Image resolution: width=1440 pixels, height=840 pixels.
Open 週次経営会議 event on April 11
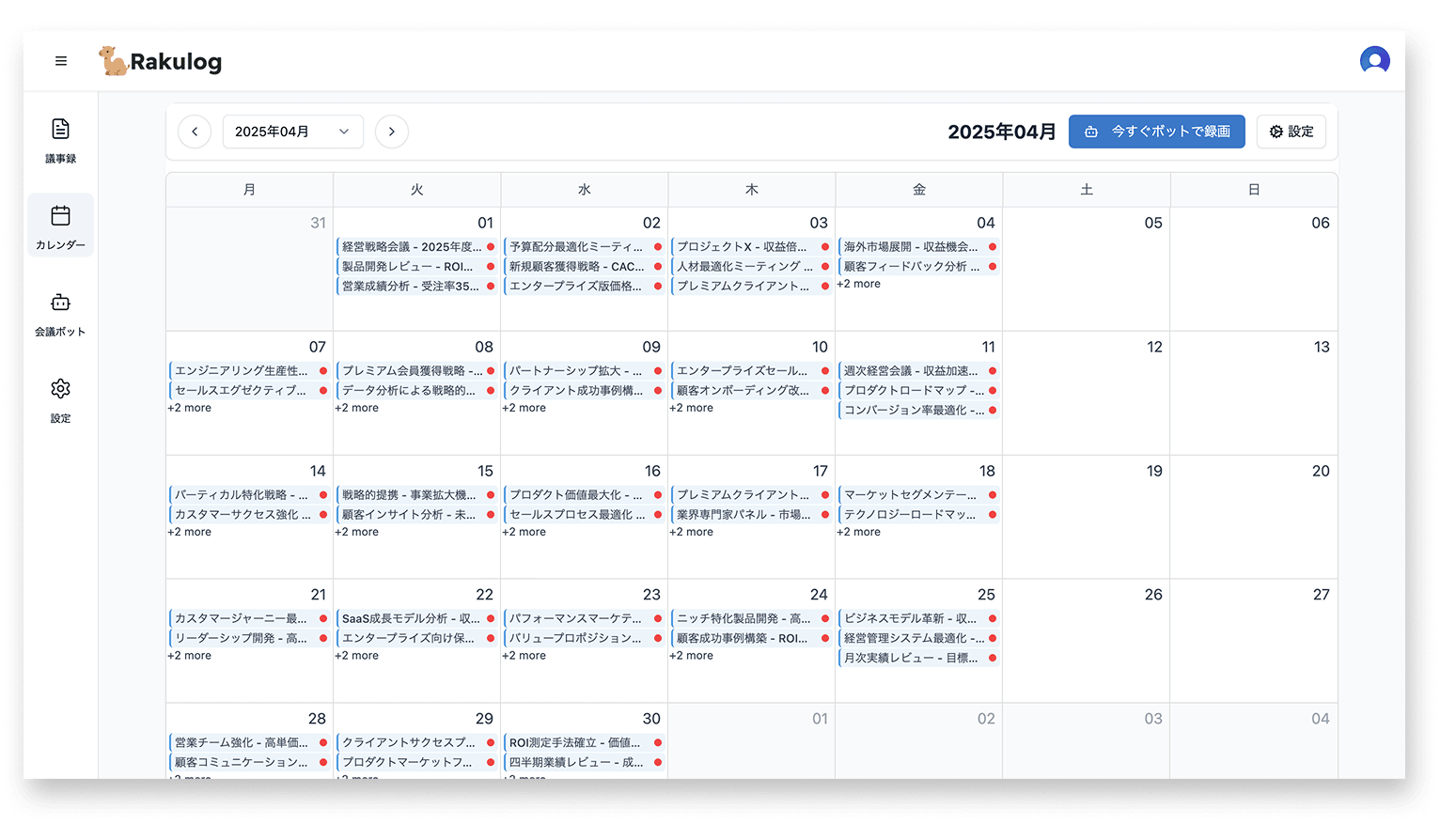click(911, 371)
